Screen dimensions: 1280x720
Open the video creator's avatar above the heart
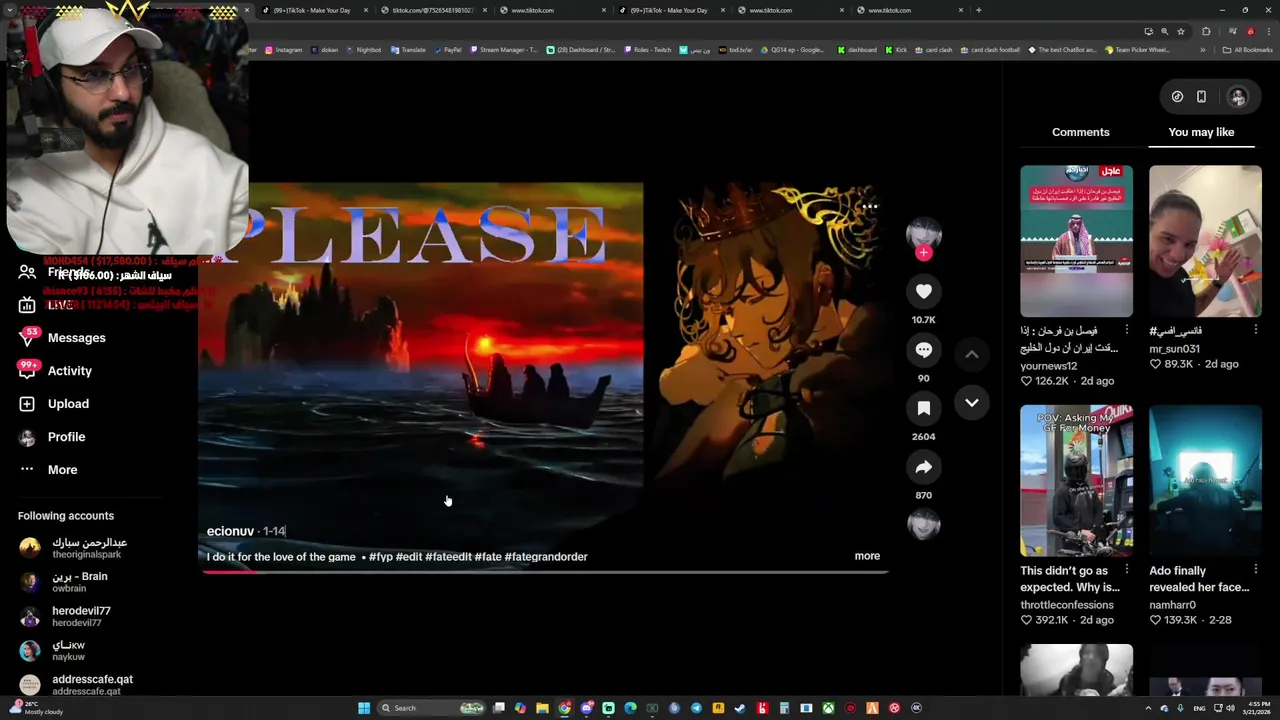[x=923, y=233]
